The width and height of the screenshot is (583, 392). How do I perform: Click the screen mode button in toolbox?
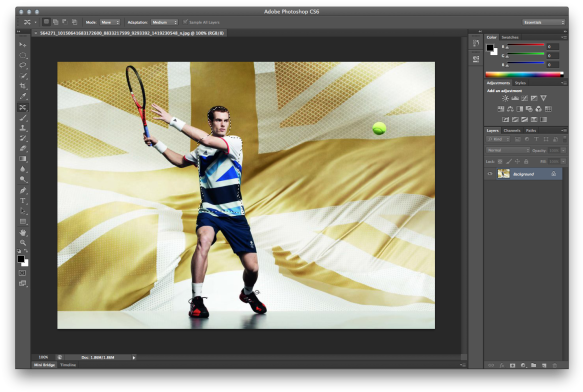pyautogui.click(x=22, y=283)
